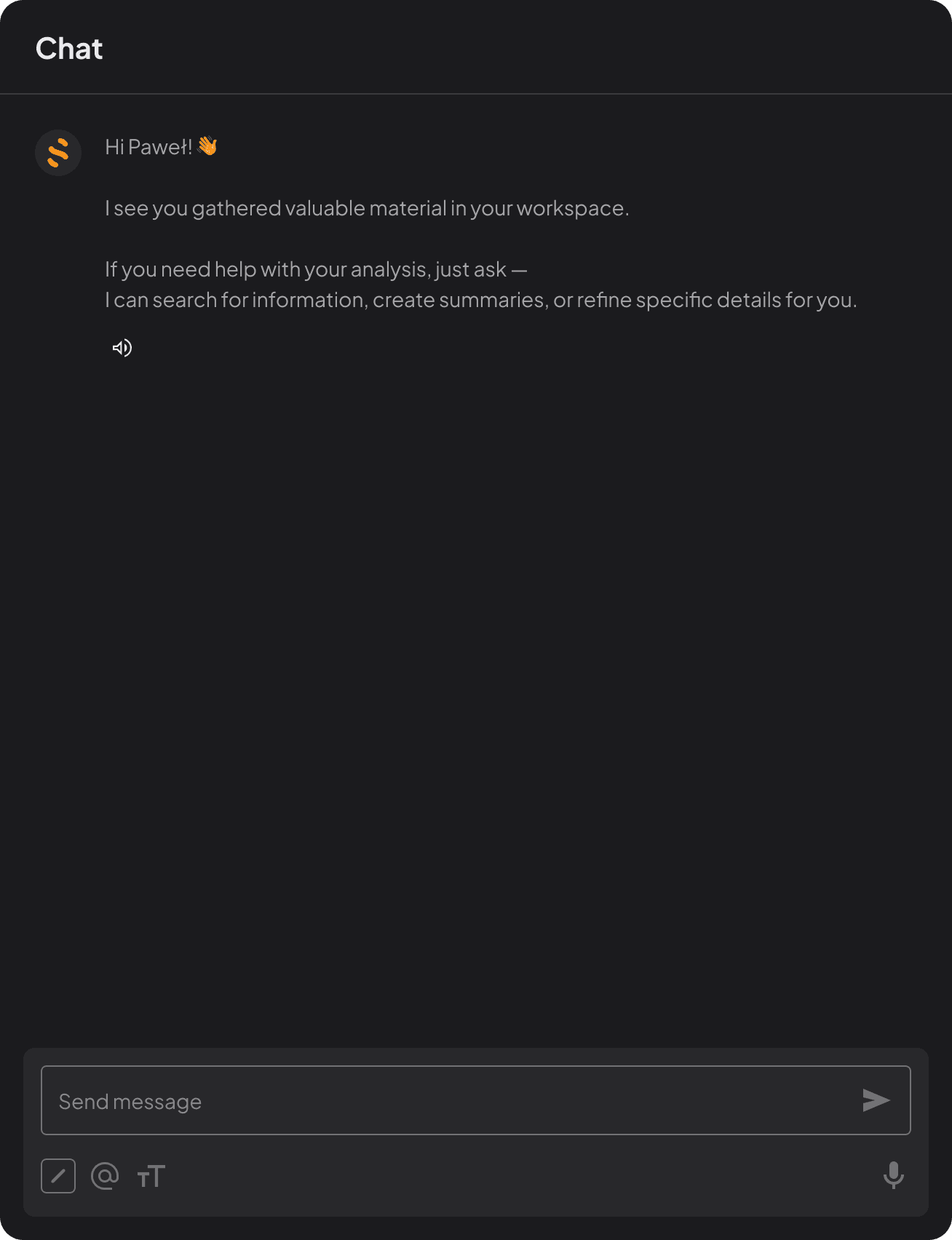Open text size formatting icon
Viewport: 952px width, 1240px height.
tap(151, 1176)
